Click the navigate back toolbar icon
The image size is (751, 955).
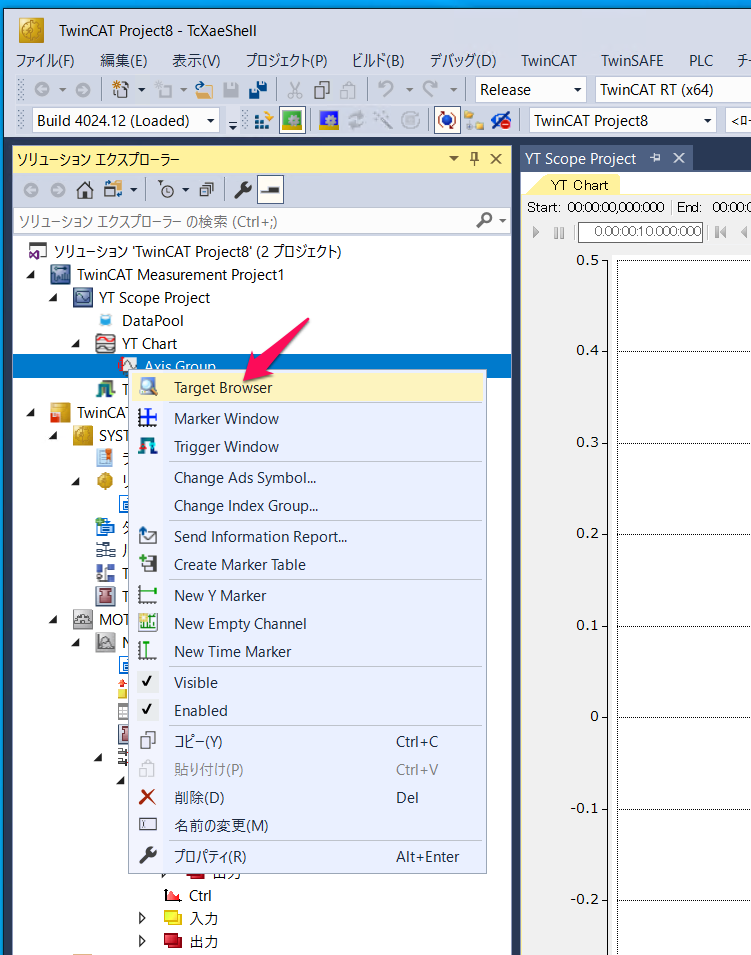[42, 90]
